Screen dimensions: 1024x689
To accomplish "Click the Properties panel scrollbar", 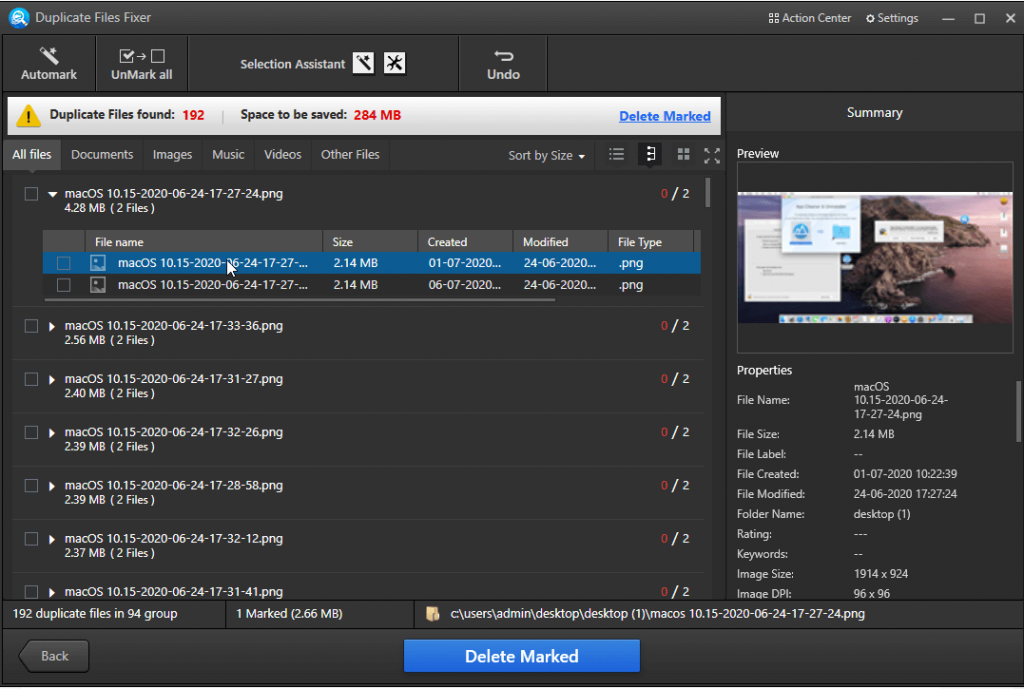I will click(1018, 411).
